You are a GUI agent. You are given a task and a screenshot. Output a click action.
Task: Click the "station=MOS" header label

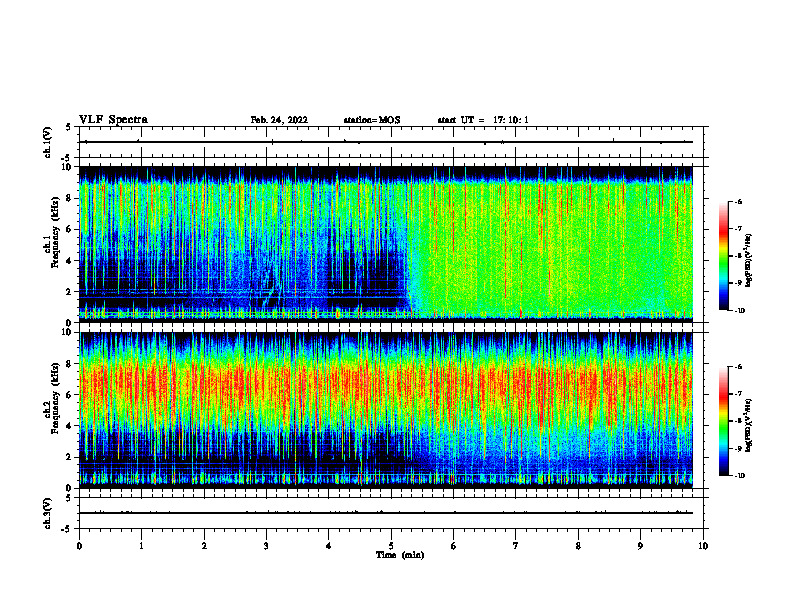pos(372,120)
